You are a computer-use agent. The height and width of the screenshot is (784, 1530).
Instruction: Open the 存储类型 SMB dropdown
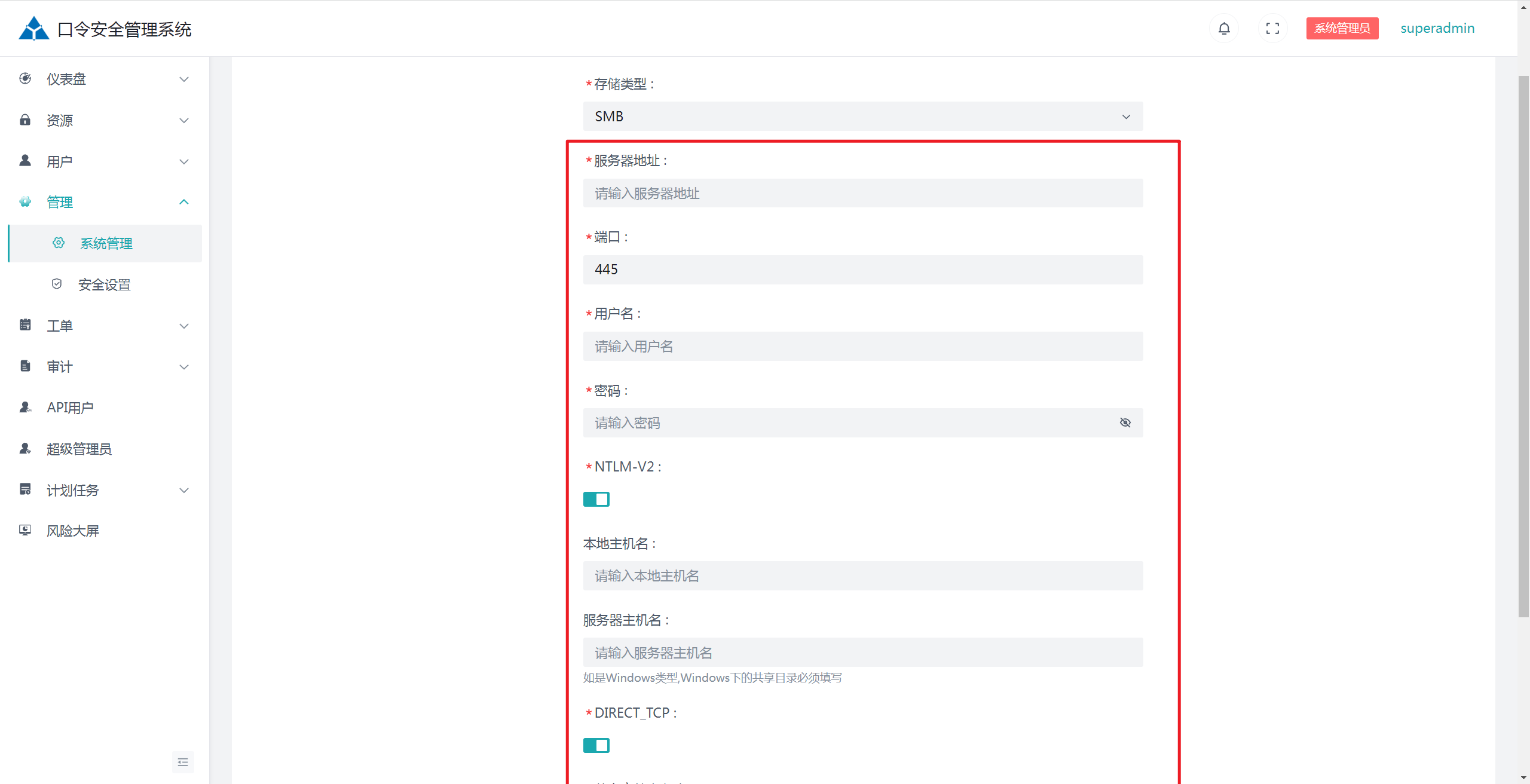[x=862, y=116]
